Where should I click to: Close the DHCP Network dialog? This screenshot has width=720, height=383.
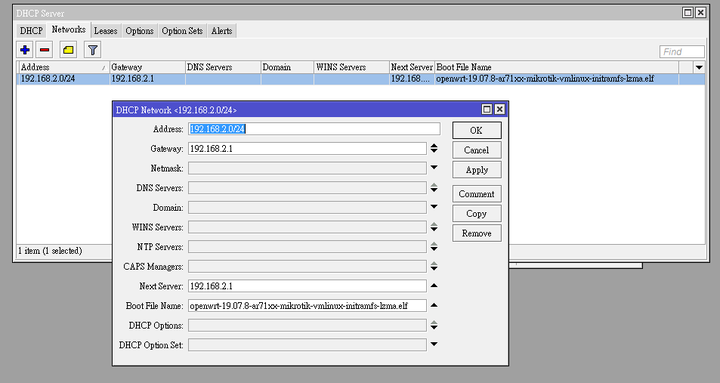500,109
